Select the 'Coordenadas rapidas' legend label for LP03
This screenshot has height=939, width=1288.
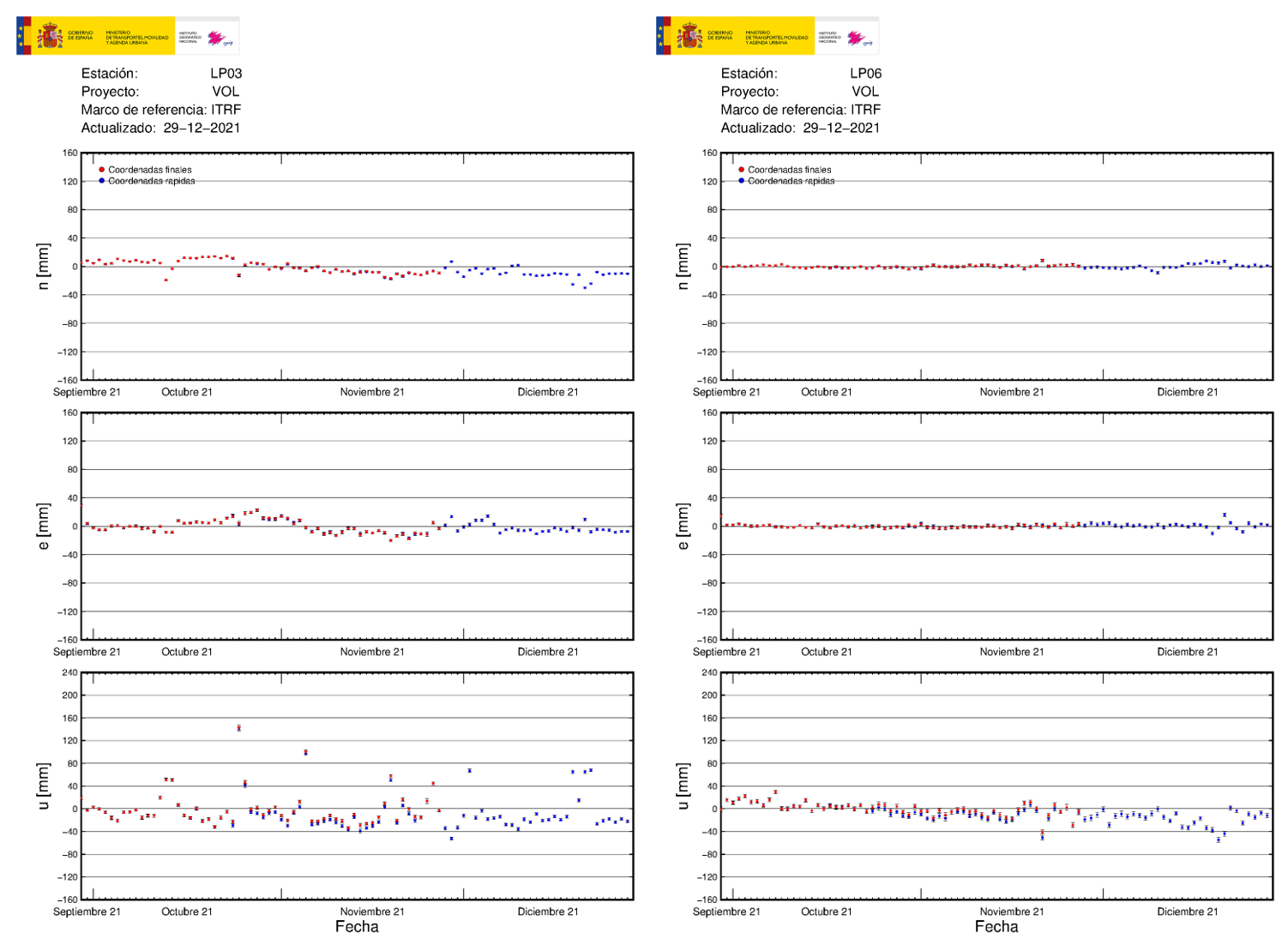click(x=151, y=181)
